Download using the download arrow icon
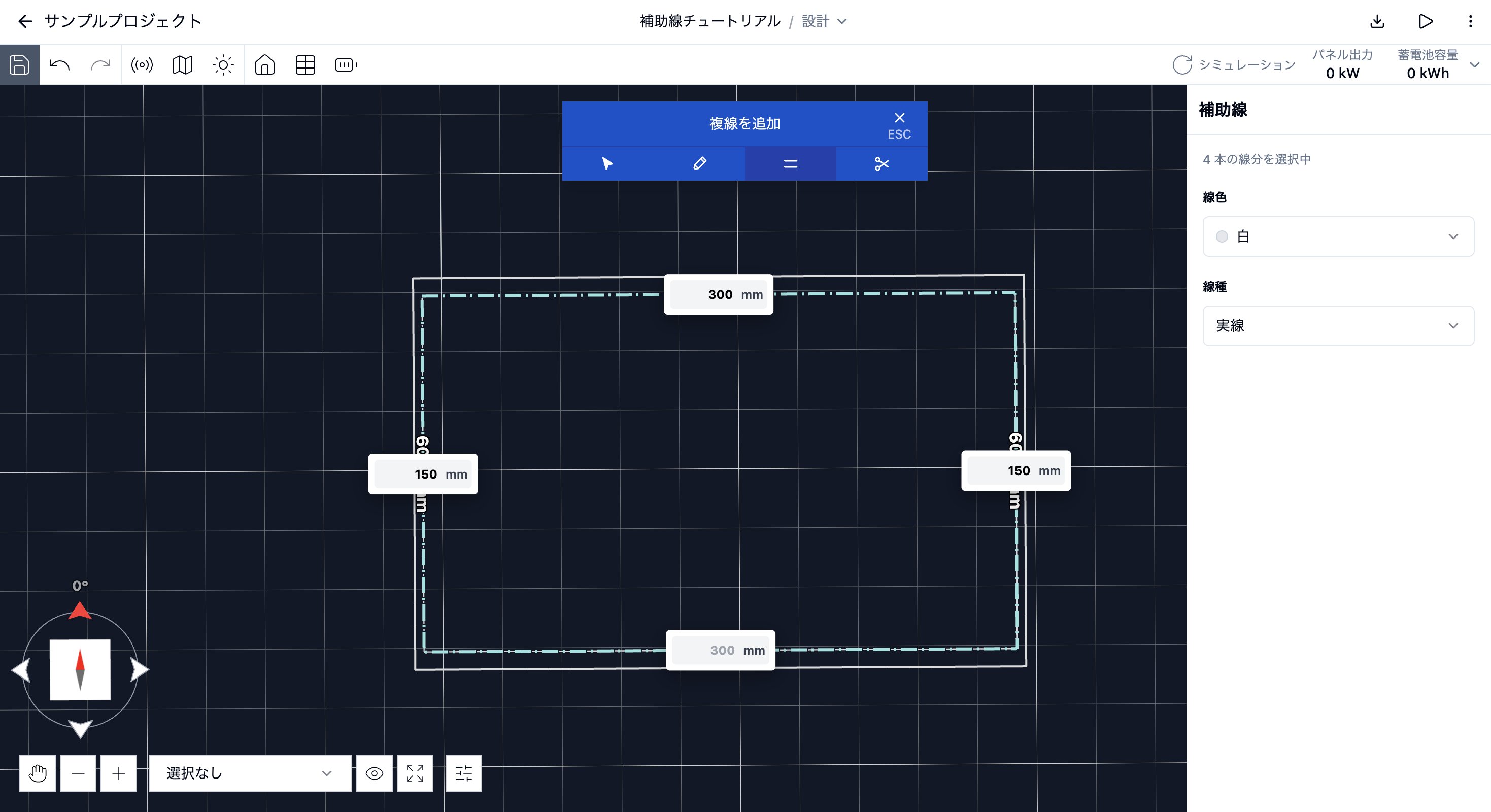This screenshot has height=812, width=1491. pos(1377,21)
